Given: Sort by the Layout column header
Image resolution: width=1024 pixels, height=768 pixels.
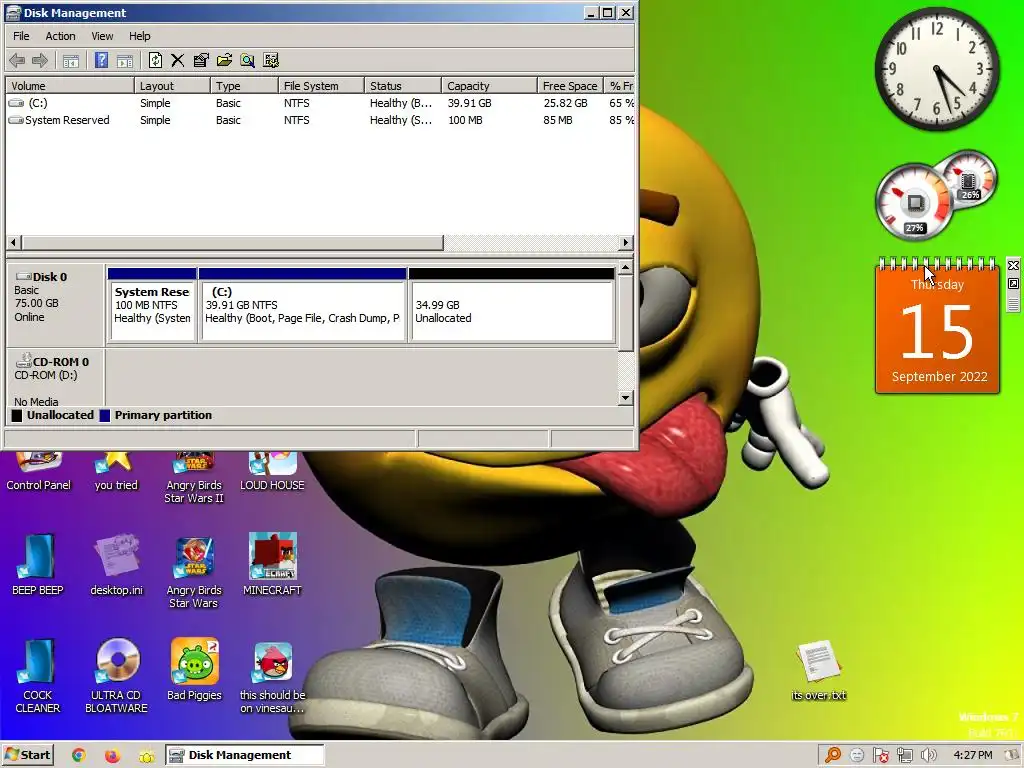Looking at the screenshot, I should (172, 86).
